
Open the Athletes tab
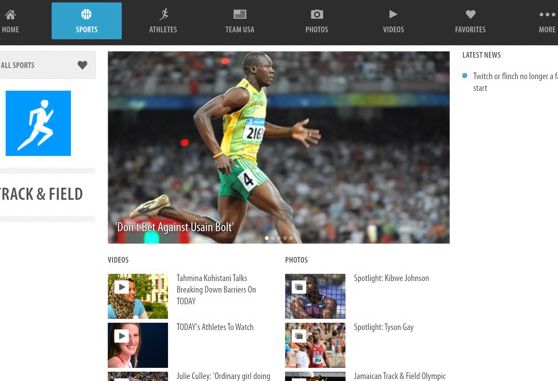click(163, 21)
